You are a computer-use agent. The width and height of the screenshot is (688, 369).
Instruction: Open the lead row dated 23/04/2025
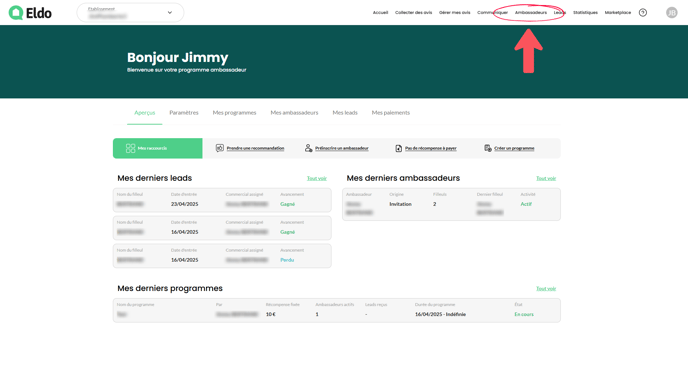222,200
